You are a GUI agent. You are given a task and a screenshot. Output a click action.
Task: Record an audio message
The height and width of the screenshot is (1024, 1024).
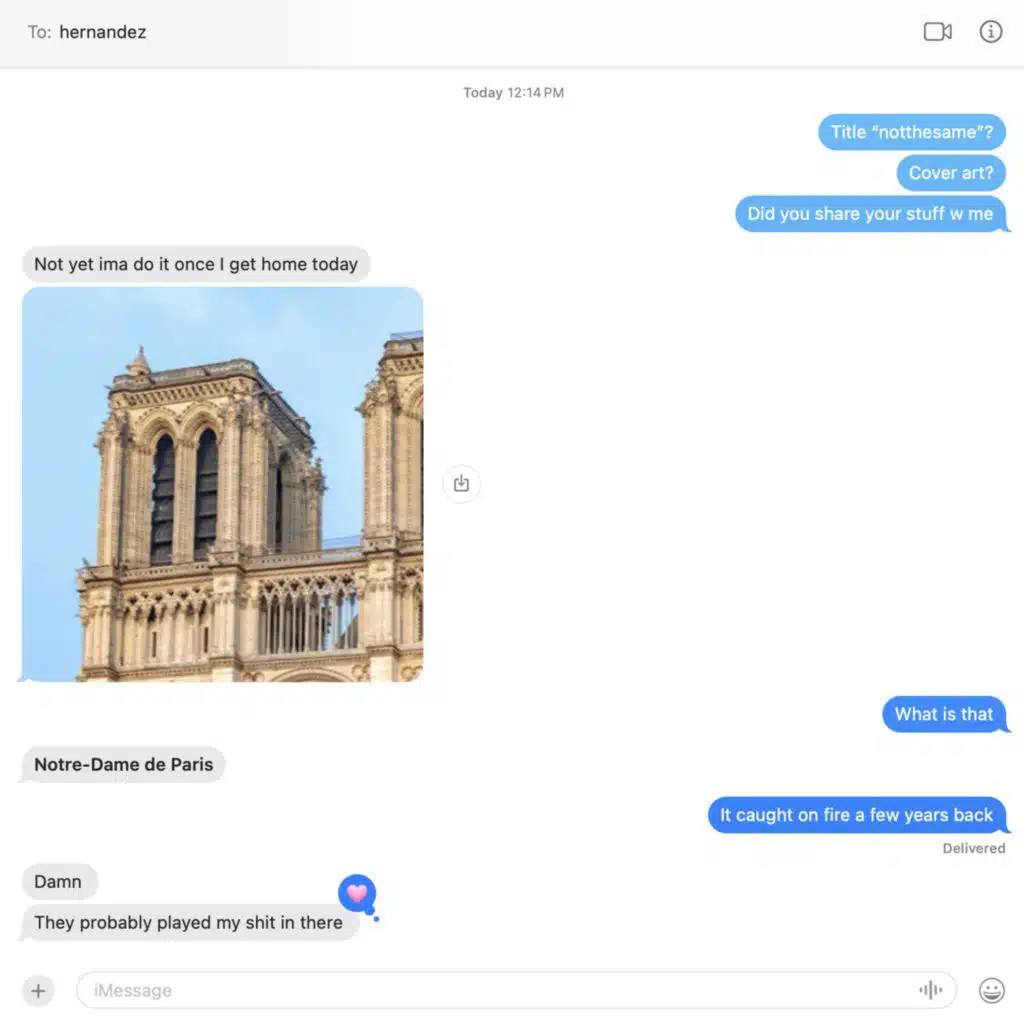(930, 991)
